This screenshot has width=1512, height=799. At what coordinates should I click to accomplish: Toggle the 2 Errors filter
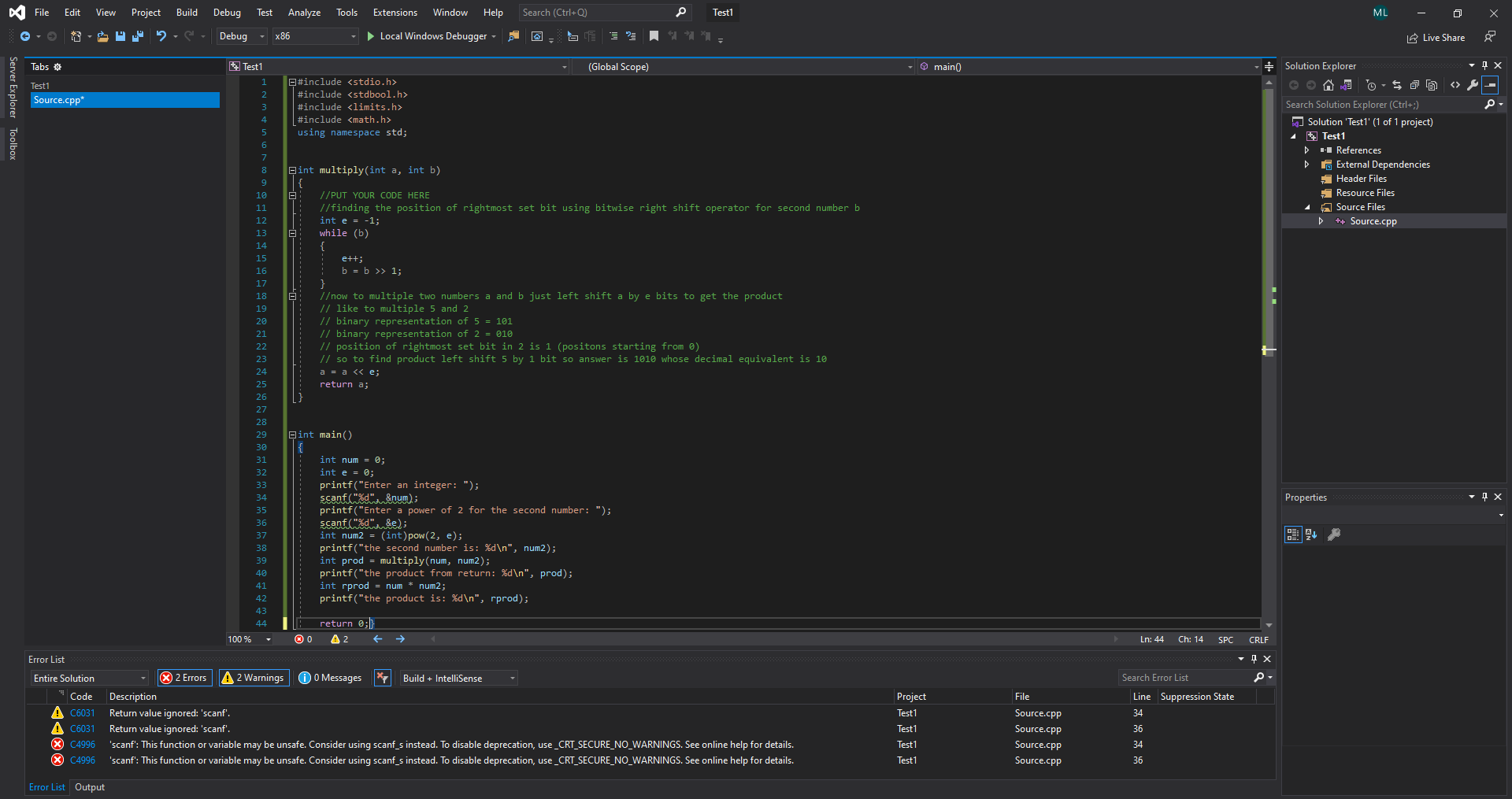tap(183, 677)
